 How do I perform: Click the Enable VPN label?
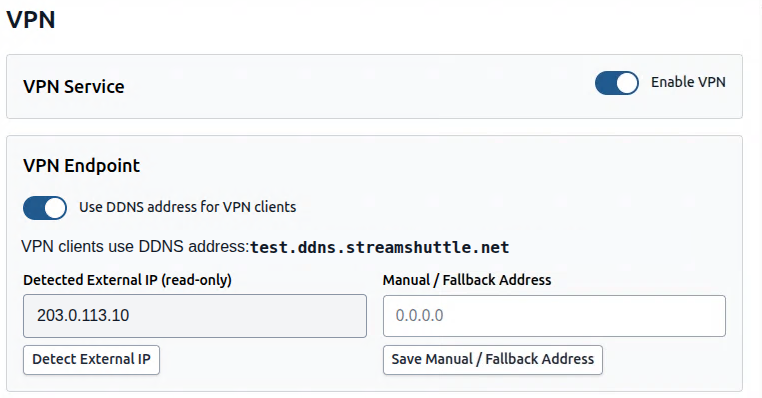click(688, 82)
